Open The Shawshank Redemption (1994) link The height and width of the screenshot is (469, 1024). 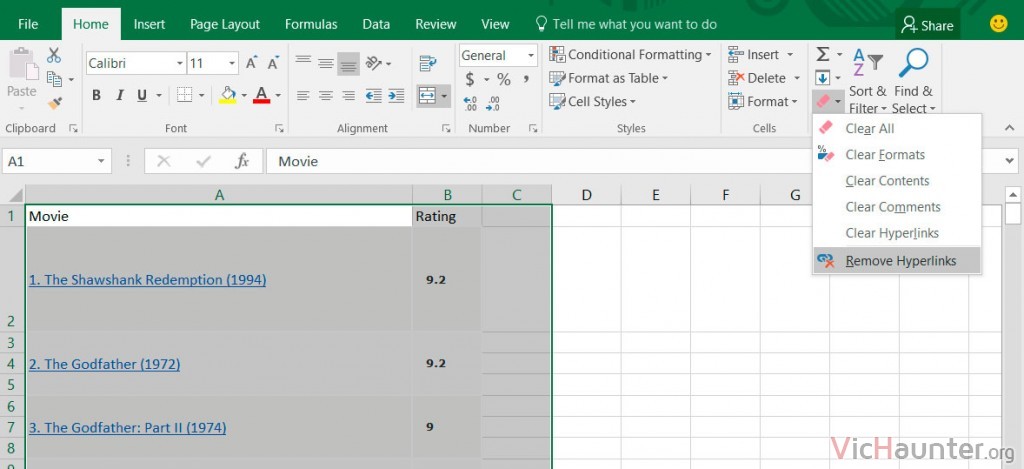tap(148, 280)
